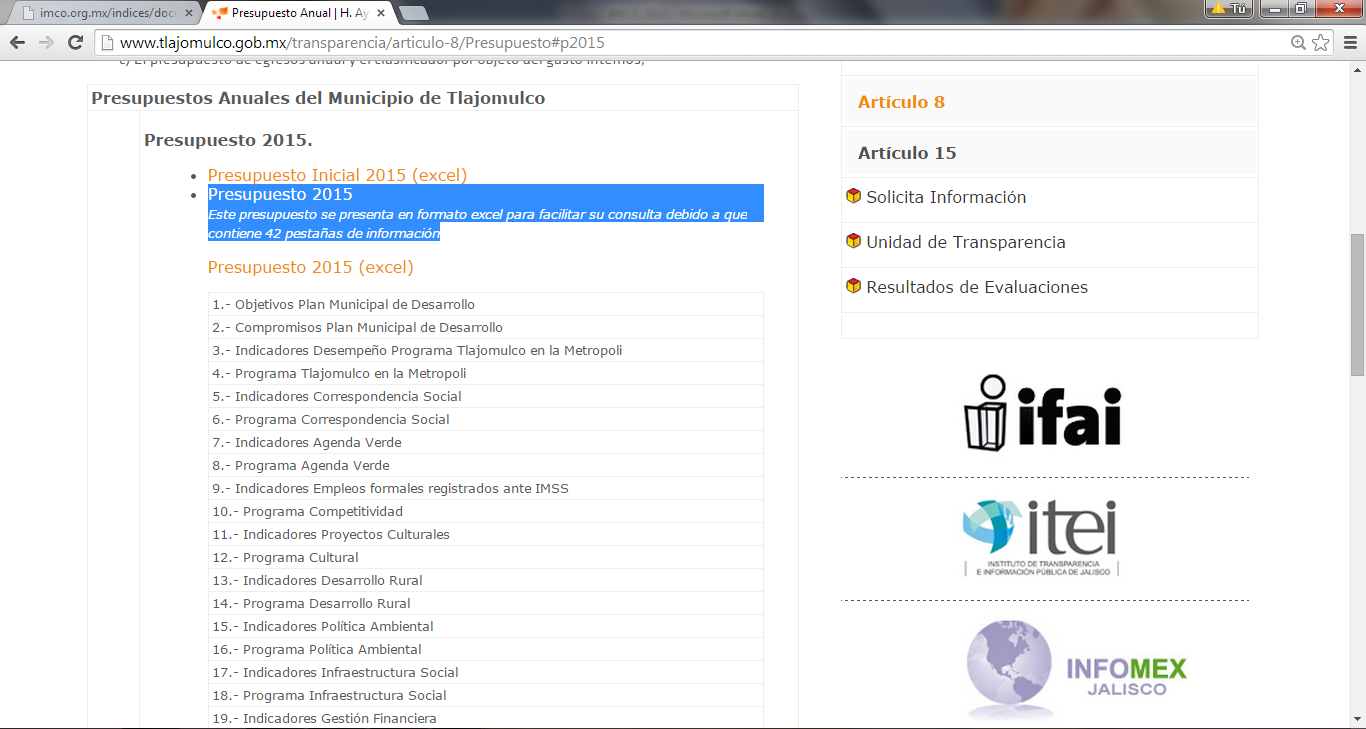
Task: Open the ifai logo link
Action: pyautogui.click(x=1043, y=412)
